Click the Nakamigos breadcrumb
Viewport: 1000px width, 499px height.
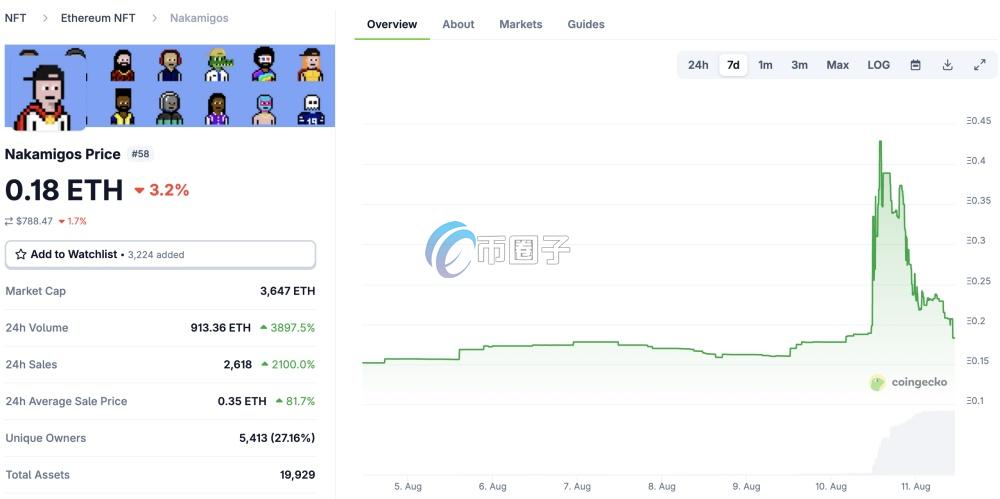point(199,18)
